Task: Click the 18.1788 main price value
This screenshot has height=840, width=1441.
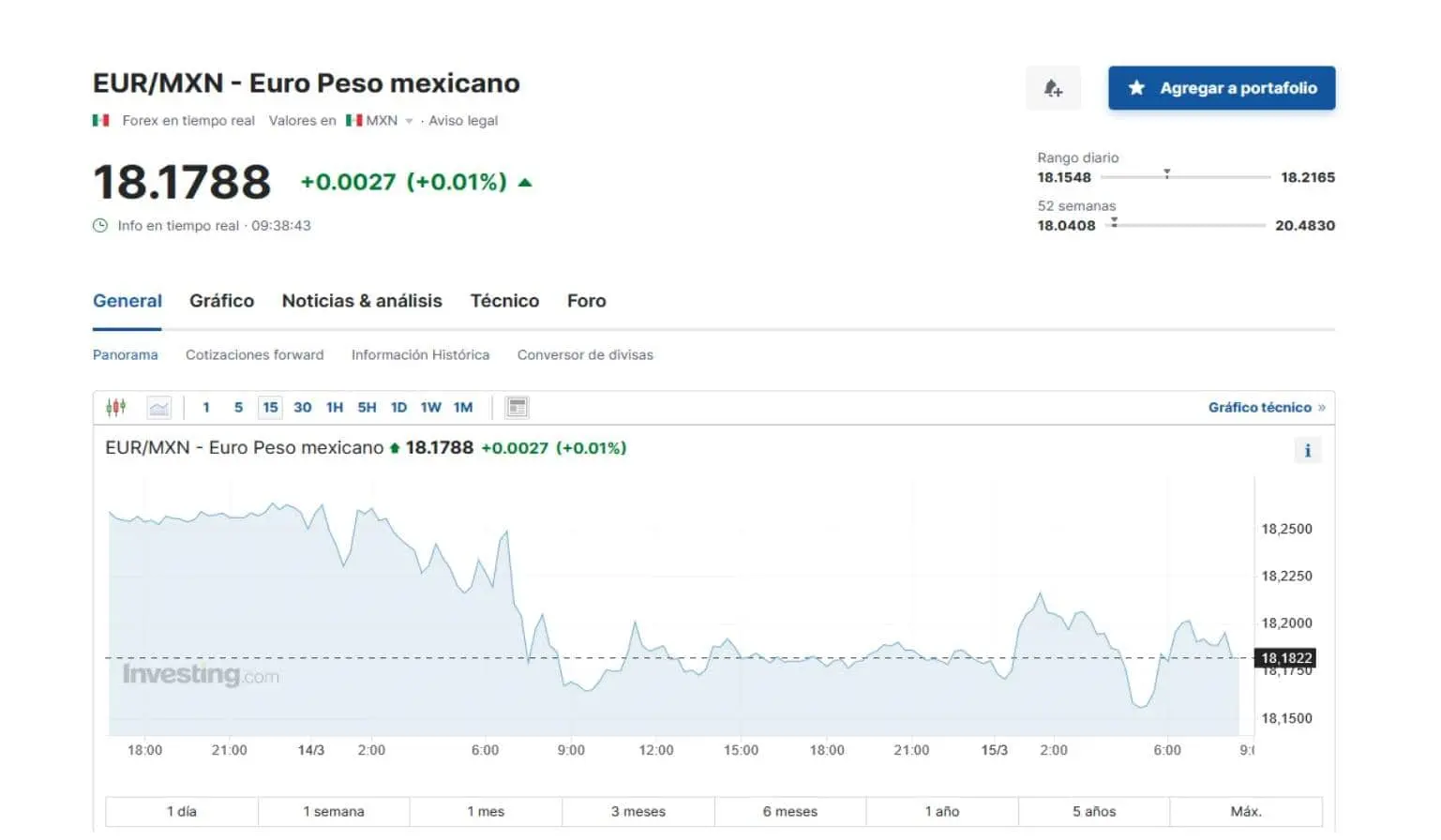Action: tap(182, 182)
